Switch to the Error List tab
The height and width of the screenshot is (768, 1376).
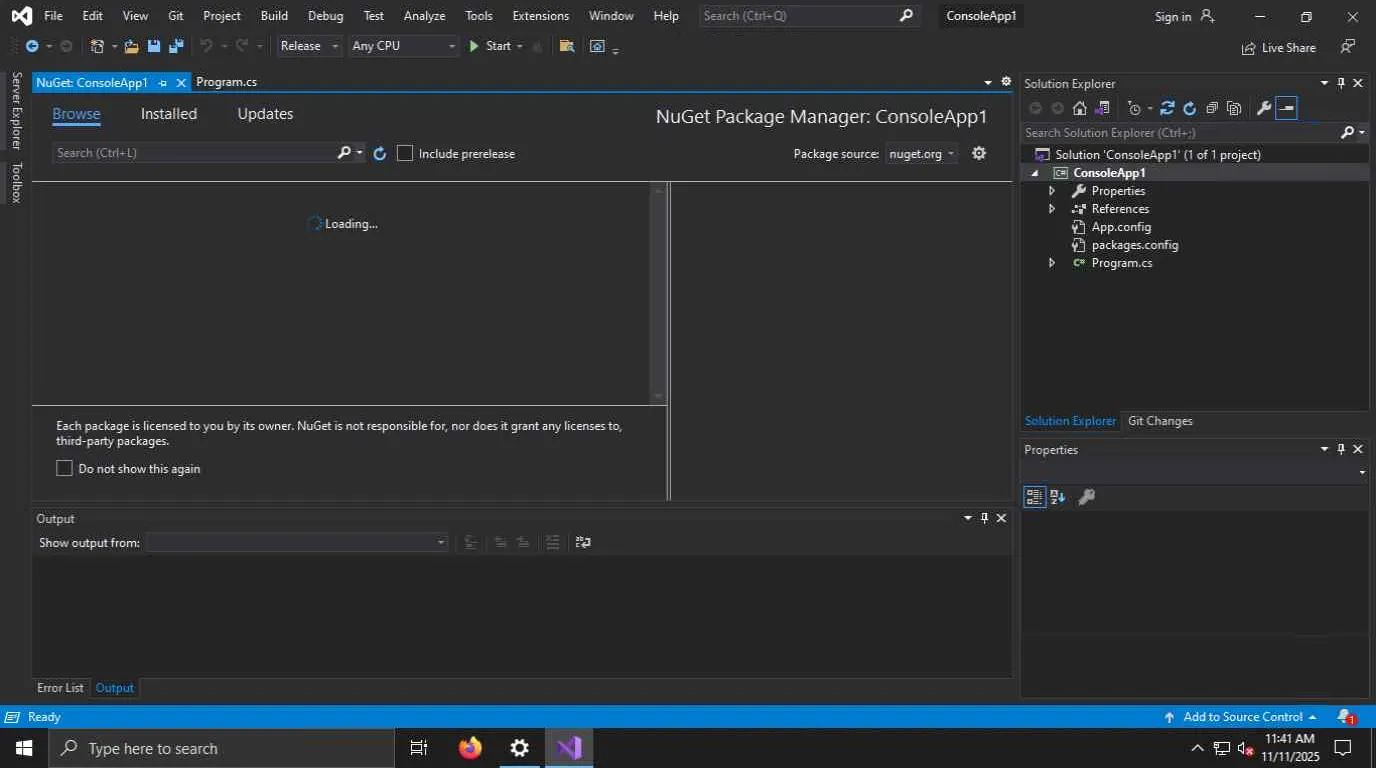pos(60,688)
